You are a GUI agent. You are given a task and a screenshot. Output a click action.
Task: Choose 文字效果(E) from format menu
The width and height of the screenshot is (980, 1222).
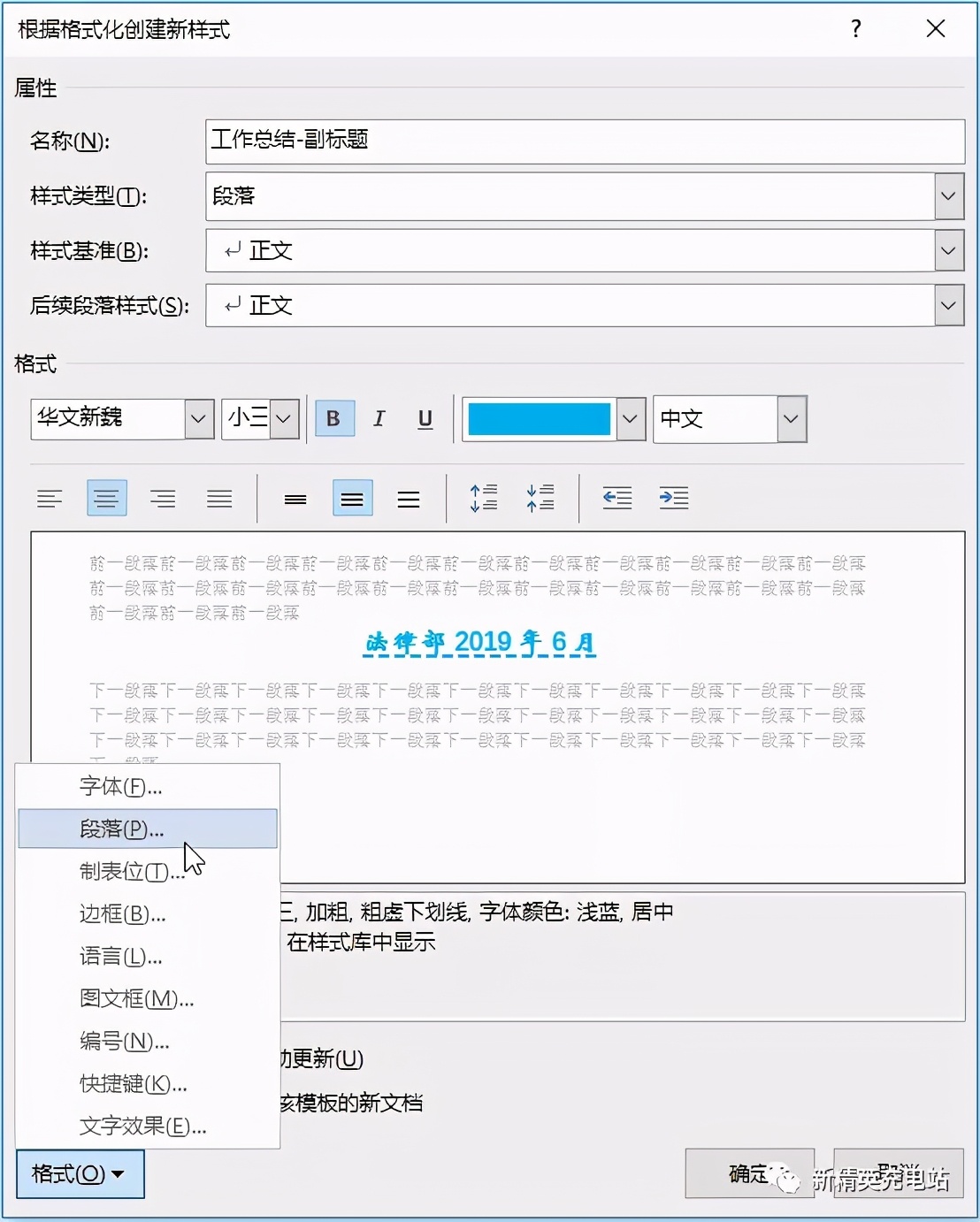[x=148, y=1126]
